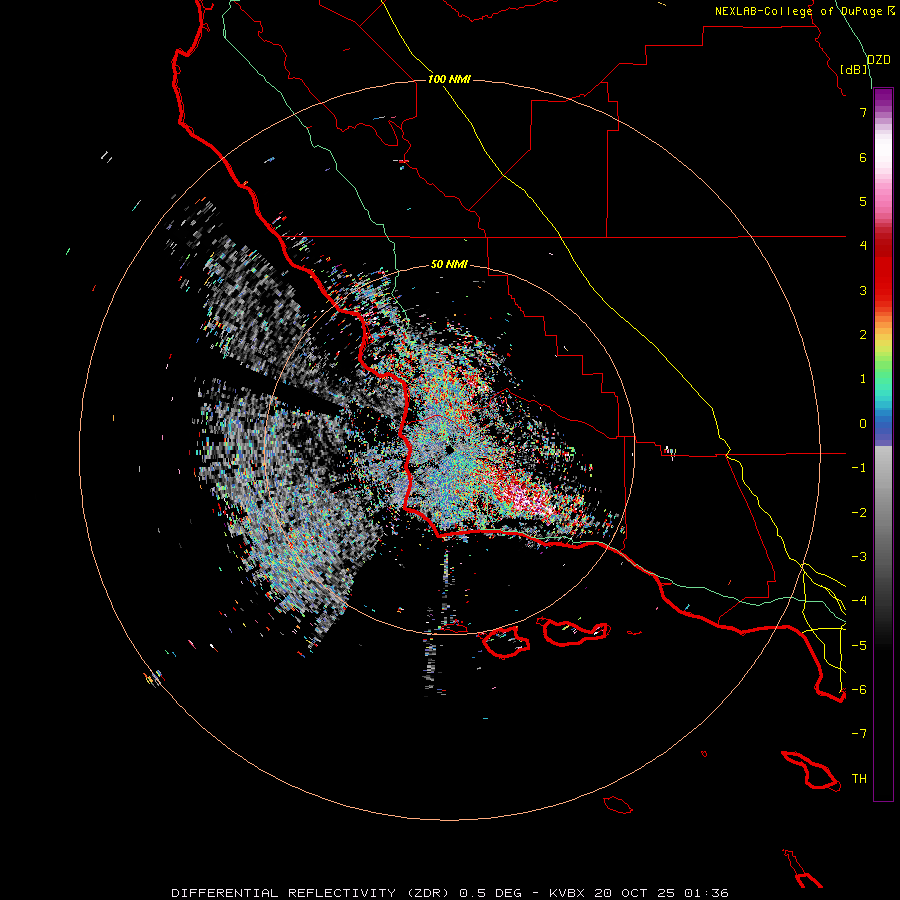
Task: Click the Differential Reflectivity (ZDR) title text
Action: click(310, 893)
